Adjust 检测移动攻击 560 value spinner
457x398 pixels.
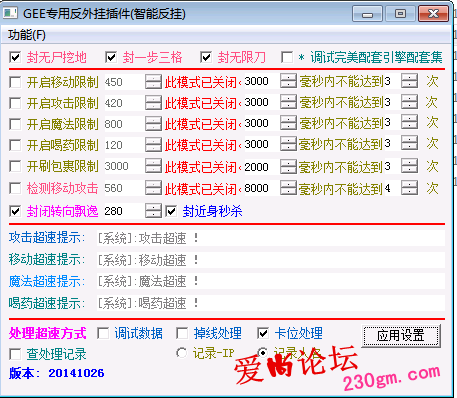click(153, 188)
